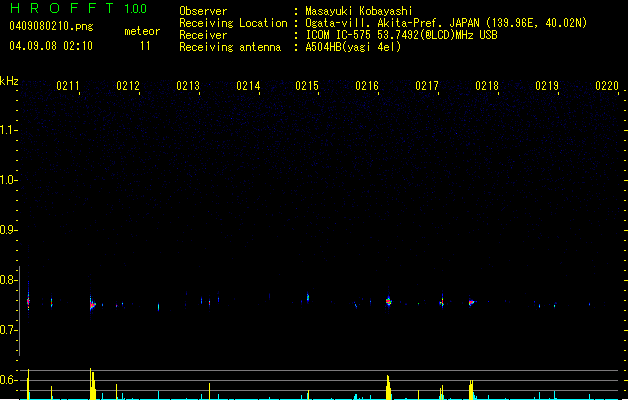Click time marker 0220

pos(607,86)
